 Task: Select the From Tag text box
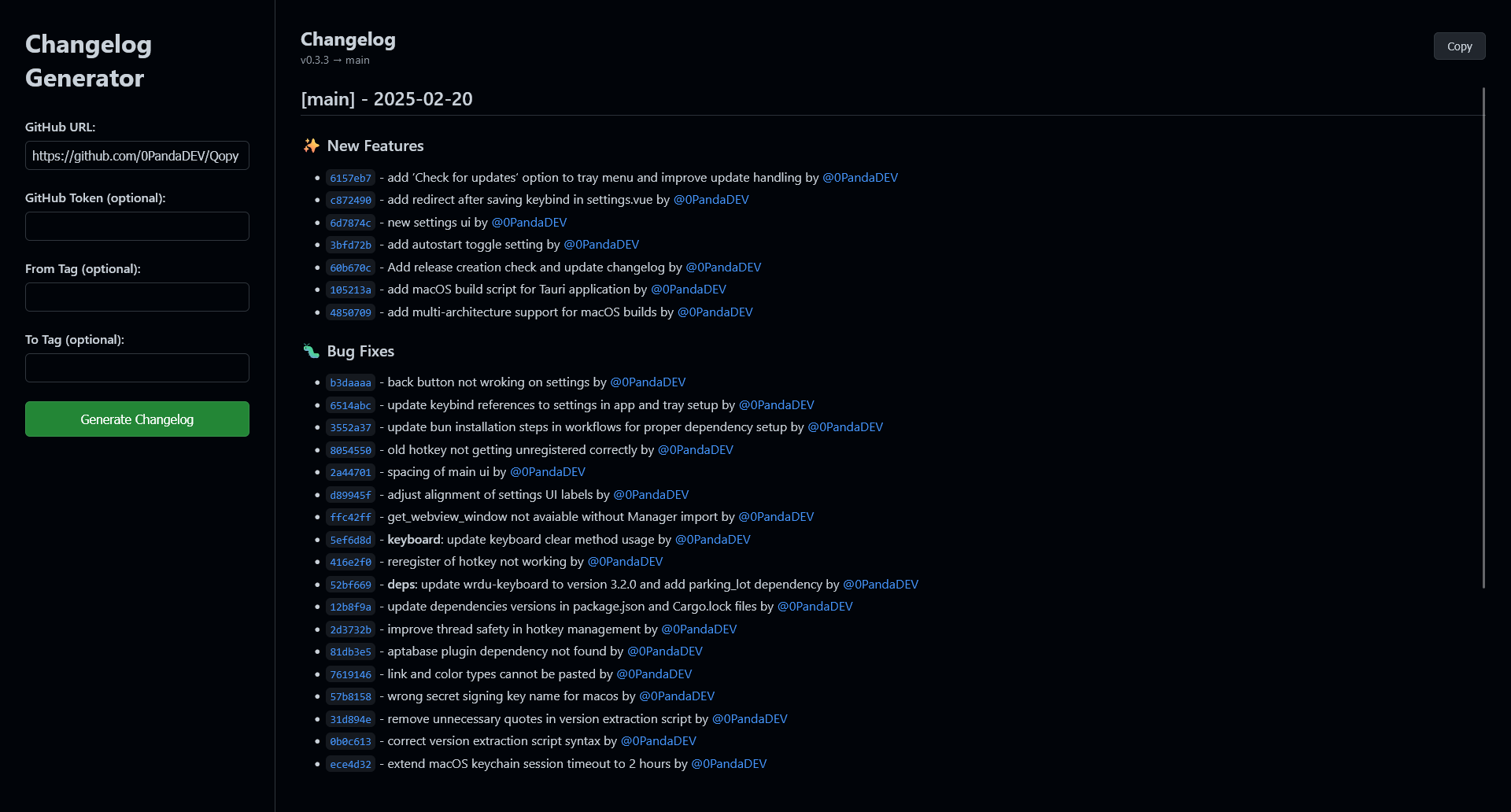pos(137,297)
